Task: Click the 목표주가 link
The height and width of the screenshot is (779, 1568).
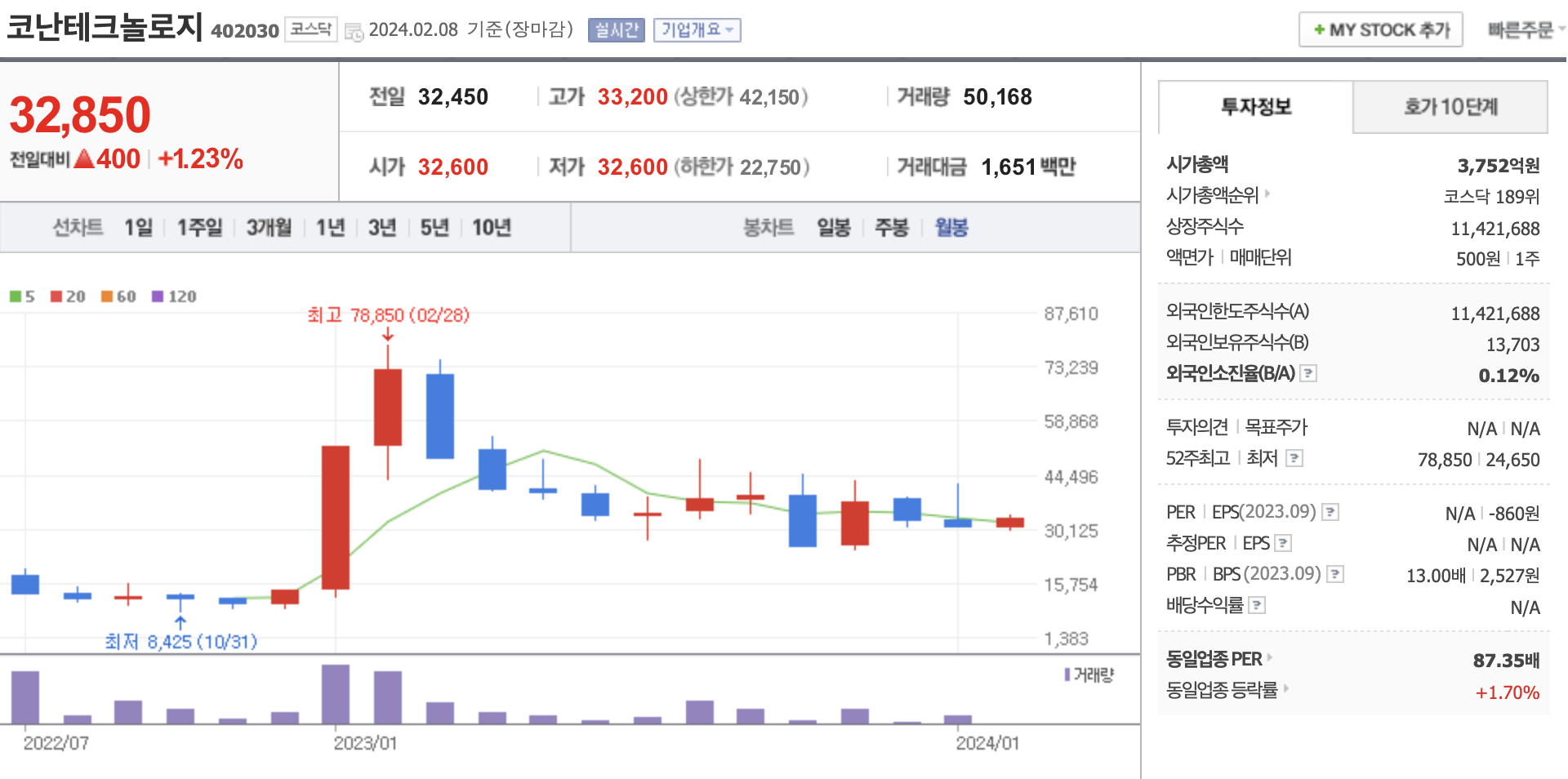Action: point(1276,427)
